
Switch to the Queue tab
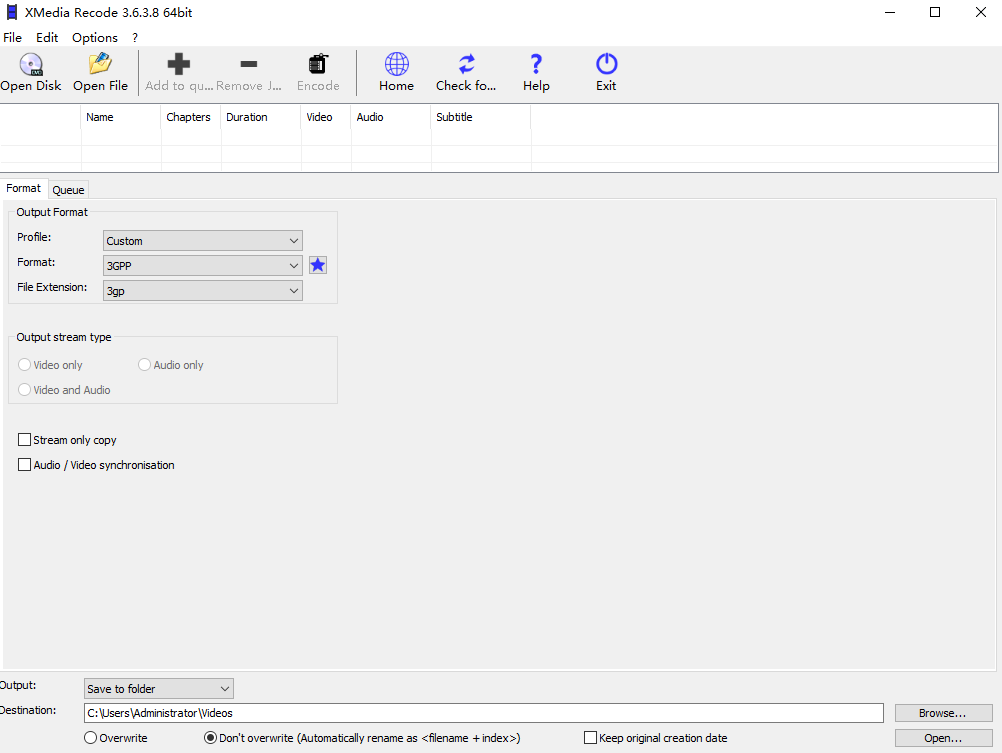tap(68, 190)
